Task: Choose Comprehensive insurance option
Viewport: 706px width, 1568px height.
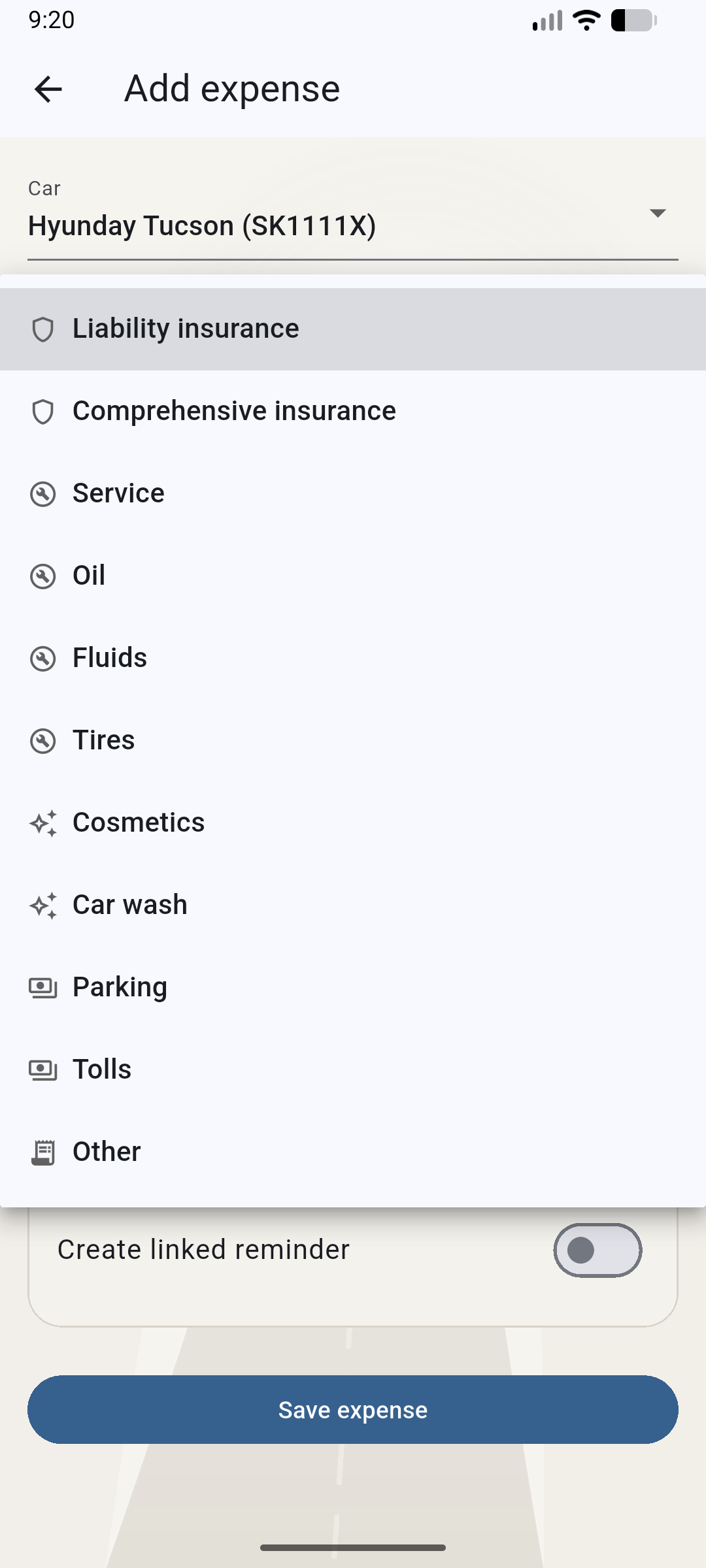Action: pyautogui.click(x=234, y=411)
